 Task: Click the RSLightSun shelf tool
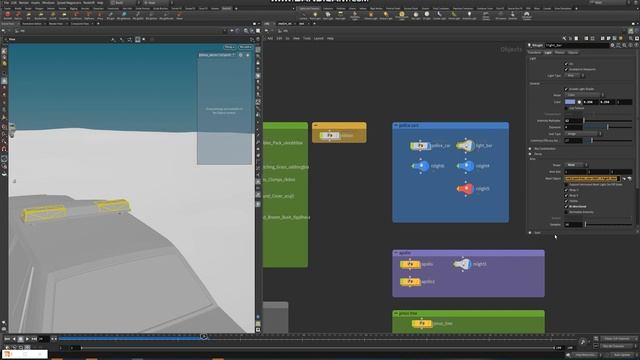[151, 16]
